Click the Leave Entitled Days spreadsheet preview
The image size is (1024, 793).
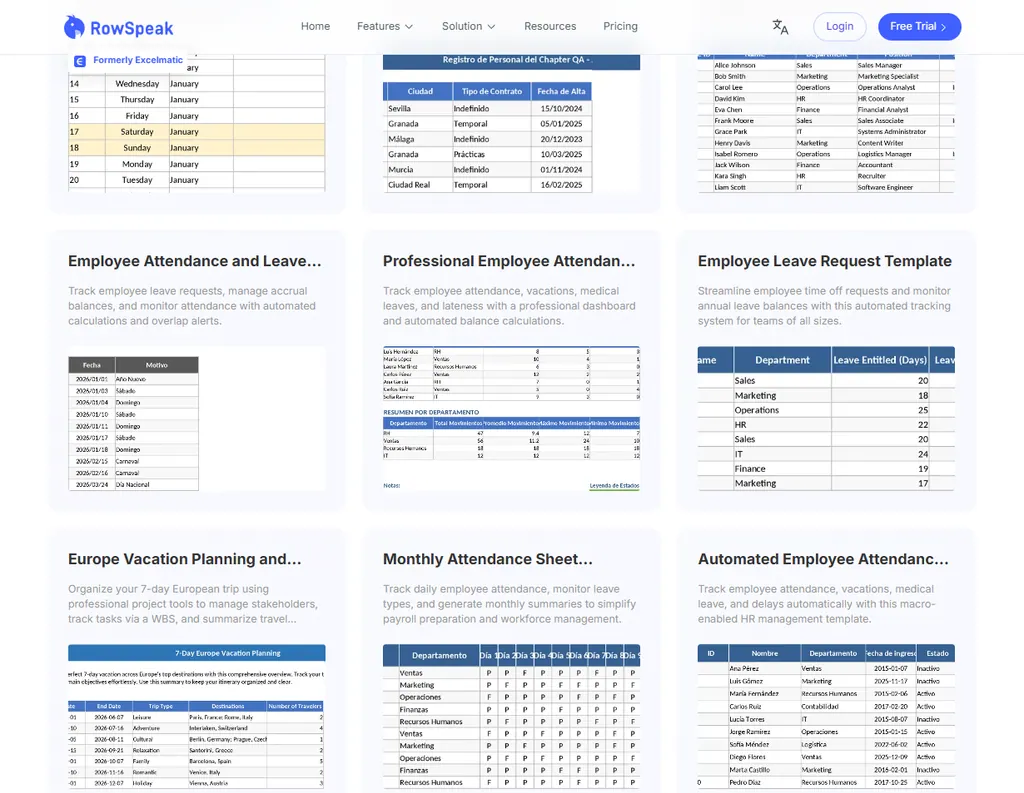tap(826, 418)
